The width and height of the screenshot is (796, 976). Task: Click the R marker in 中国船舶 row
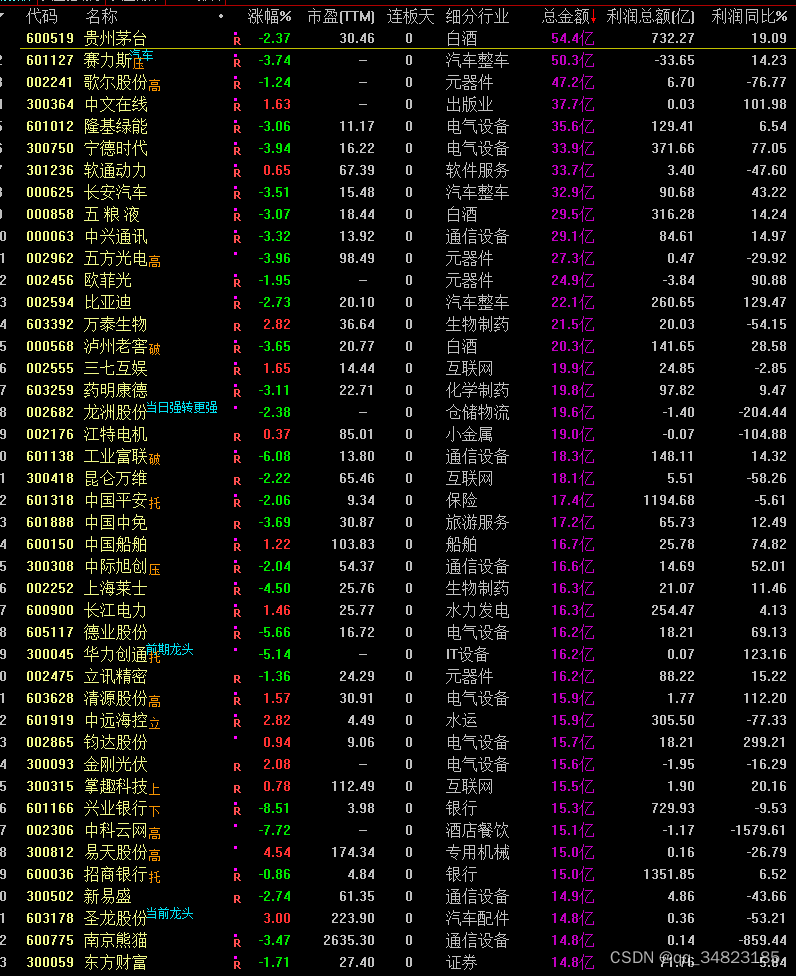point(237,546)
